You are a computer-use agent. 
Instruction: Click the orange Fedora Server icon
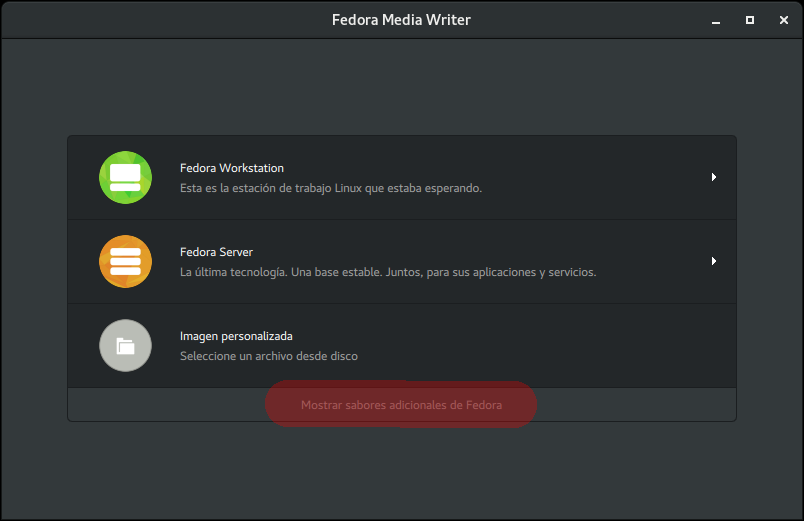125,262
